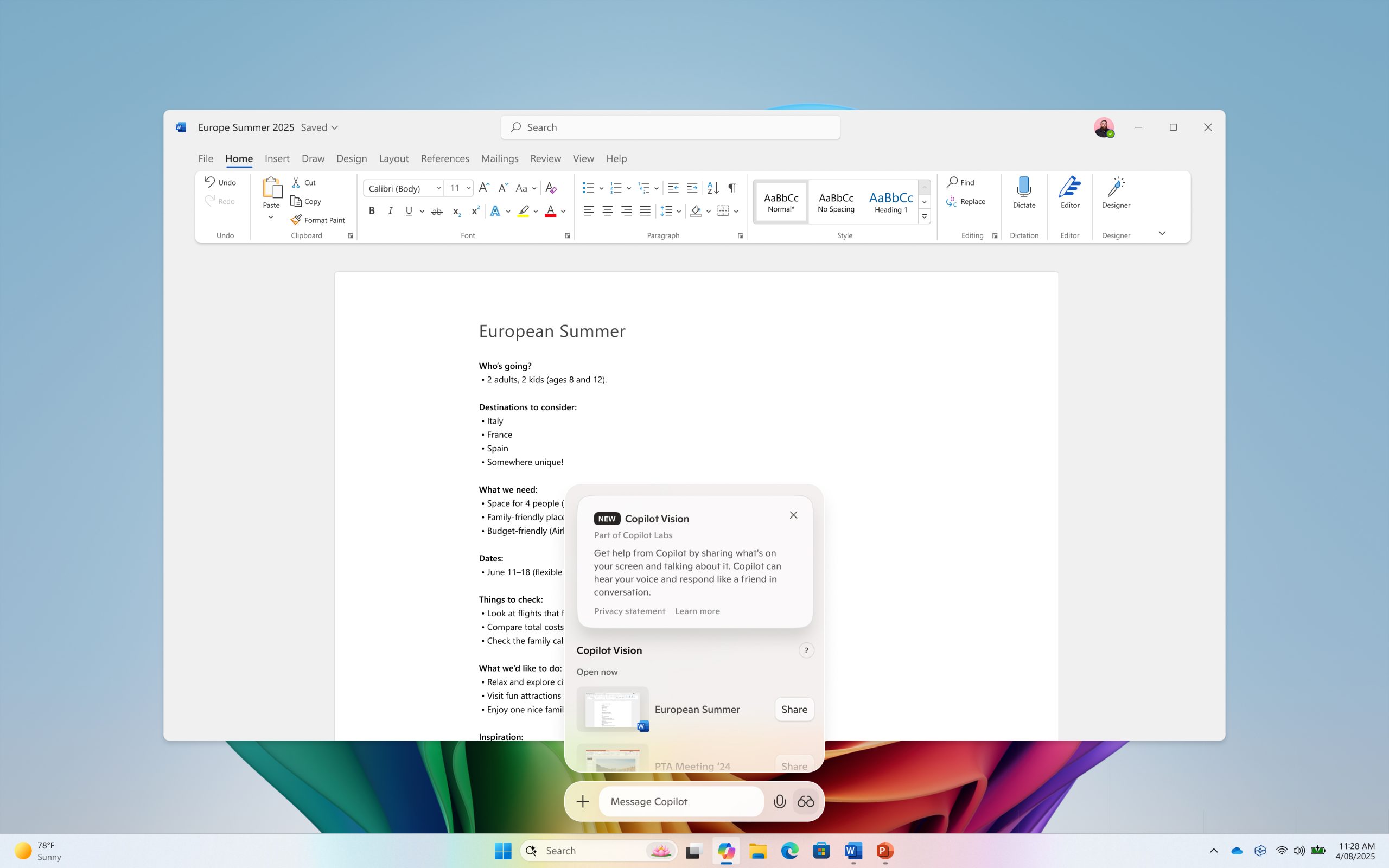Switch to the Insert tab
The width and height of the screenshot is (1389, 868).
pos(277,158)
